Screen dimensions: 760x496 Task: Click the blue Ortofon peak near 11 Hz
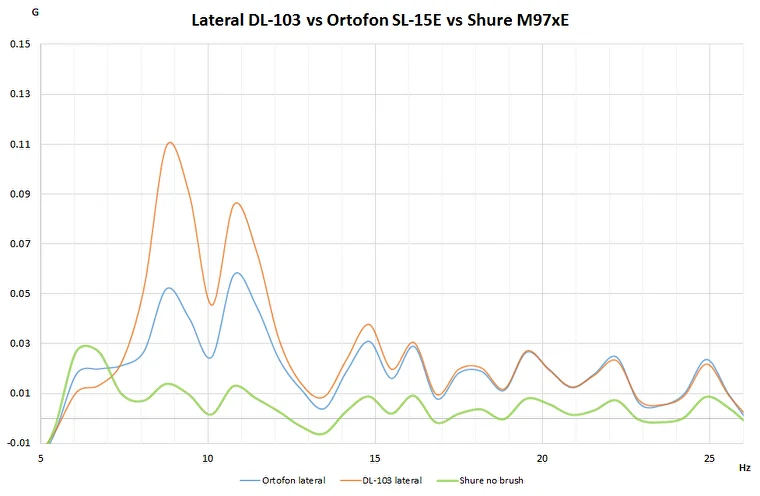(x=237, y=273)
